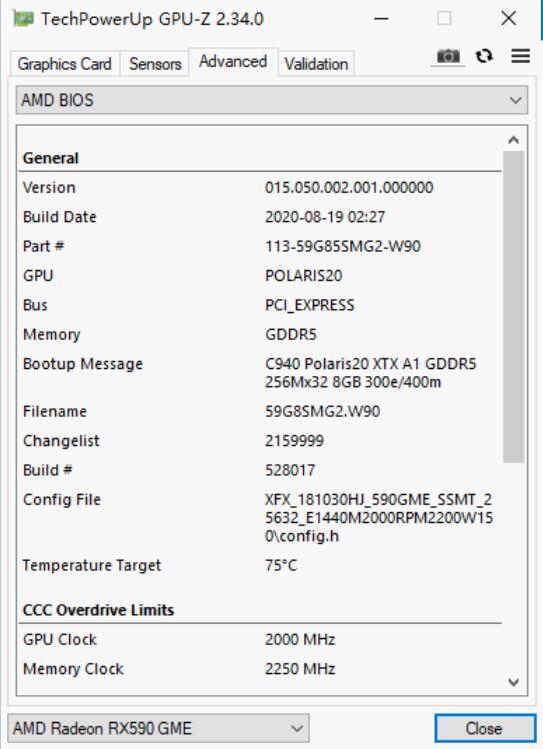Click the Close button
The height and width of the screenshot is (749, 543).
click(x=484, y=728)
